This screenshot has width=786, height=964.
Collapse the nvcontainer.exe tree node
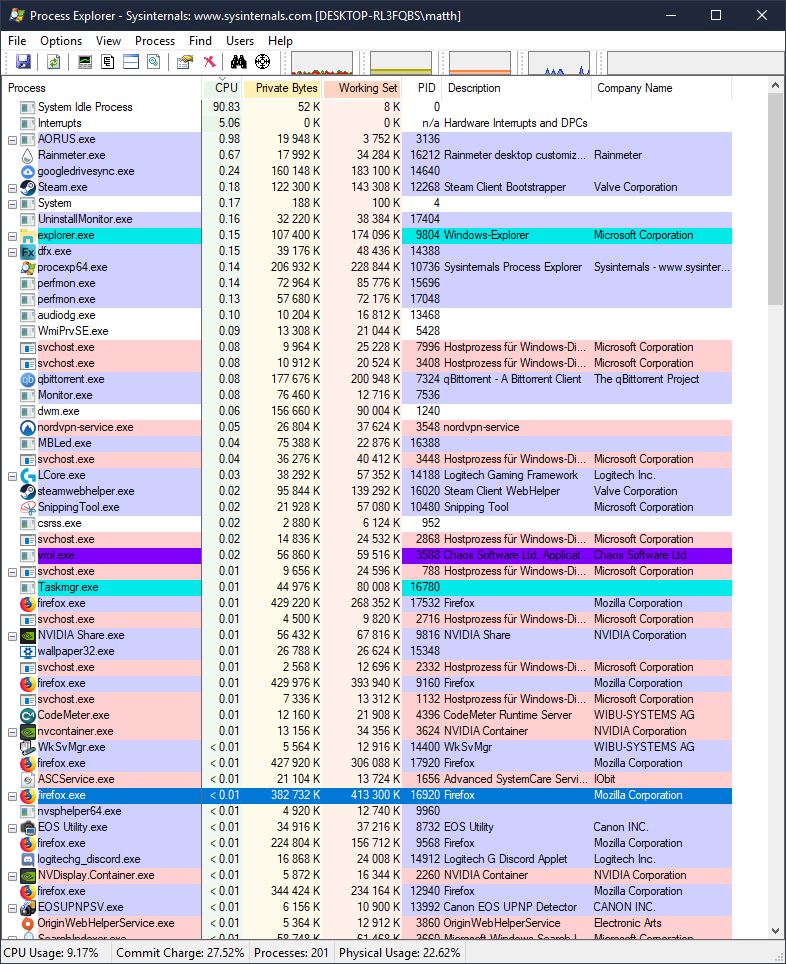coord(12,730)
